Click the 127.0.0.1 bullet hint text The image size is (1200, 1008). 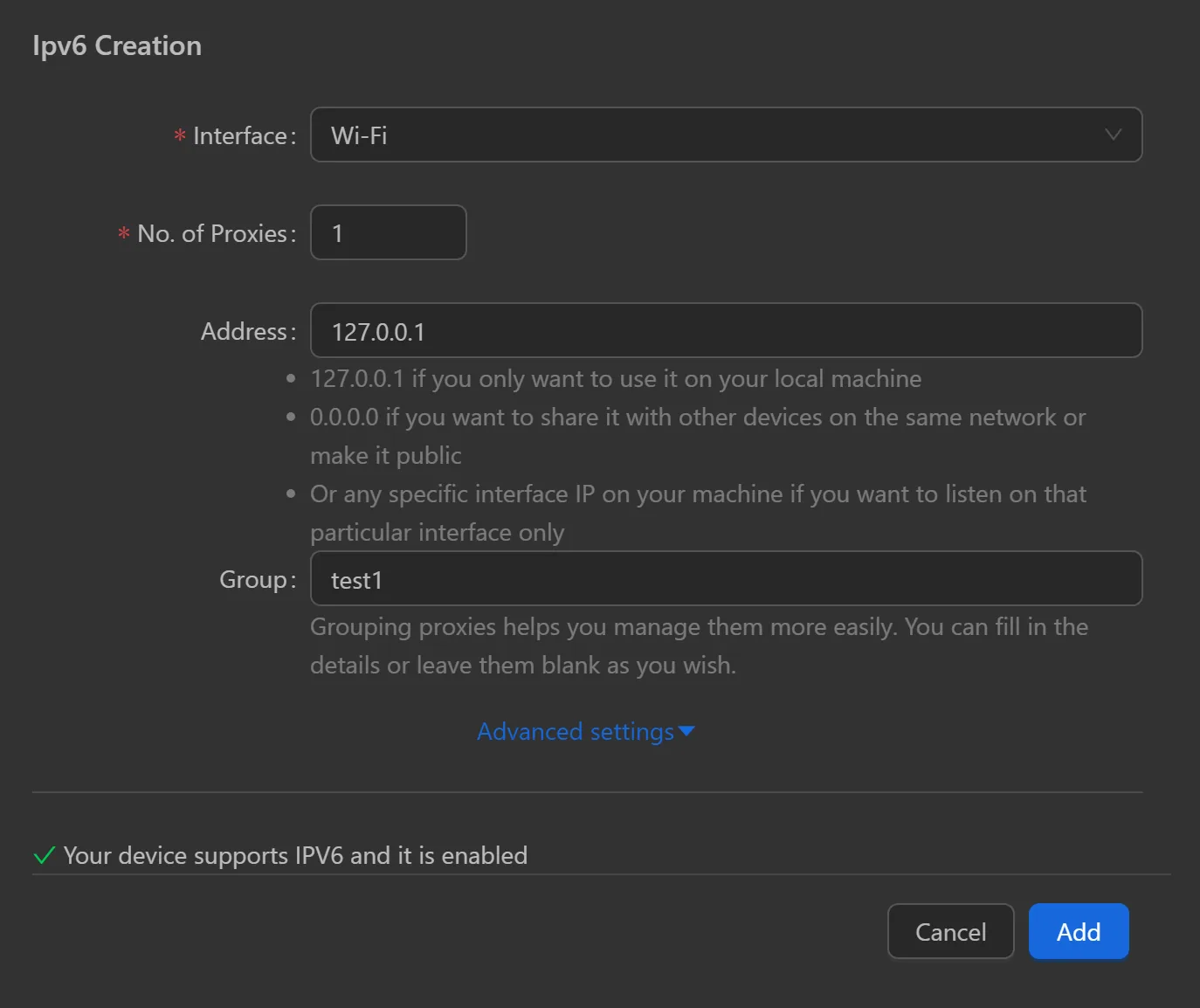click(x=615, y=379)
